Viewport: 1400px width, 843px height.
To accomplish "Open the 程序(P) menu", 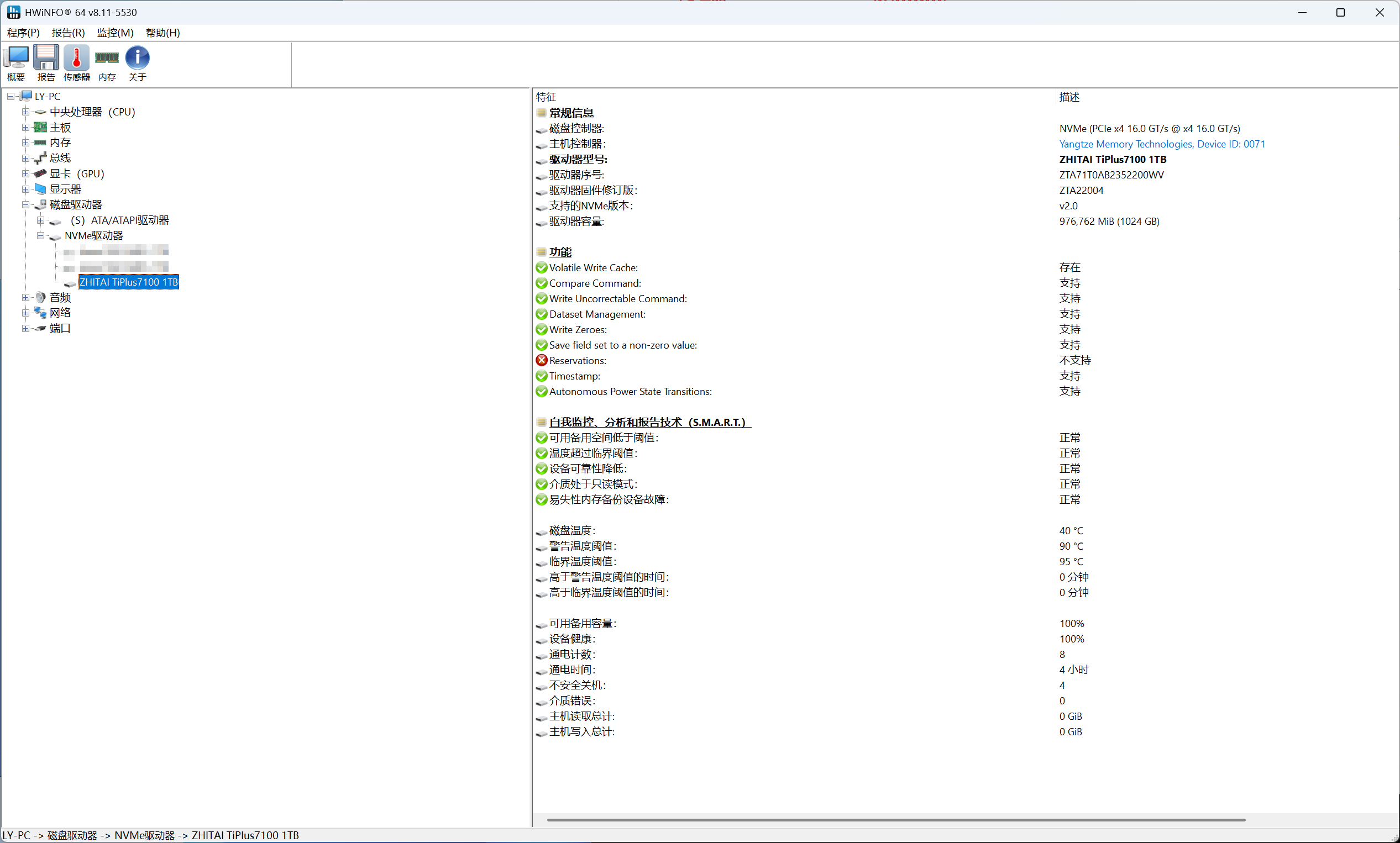I will coord(23,33).
